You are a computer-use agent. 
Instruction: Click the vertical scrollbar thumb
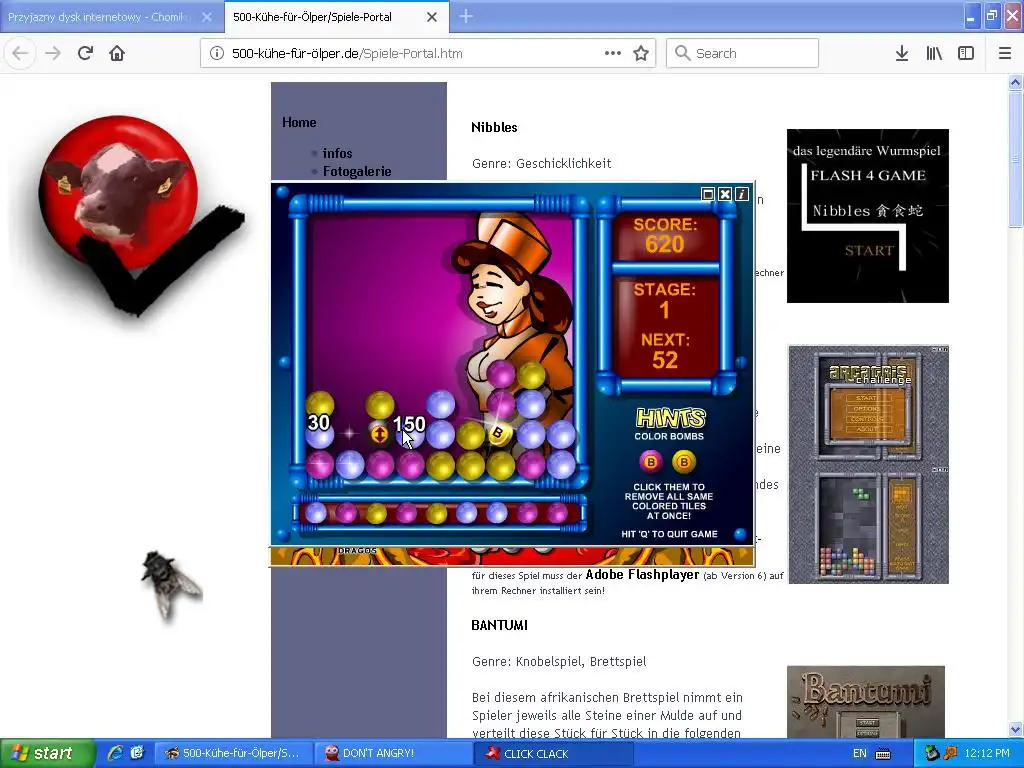[x=1015, y=159]
